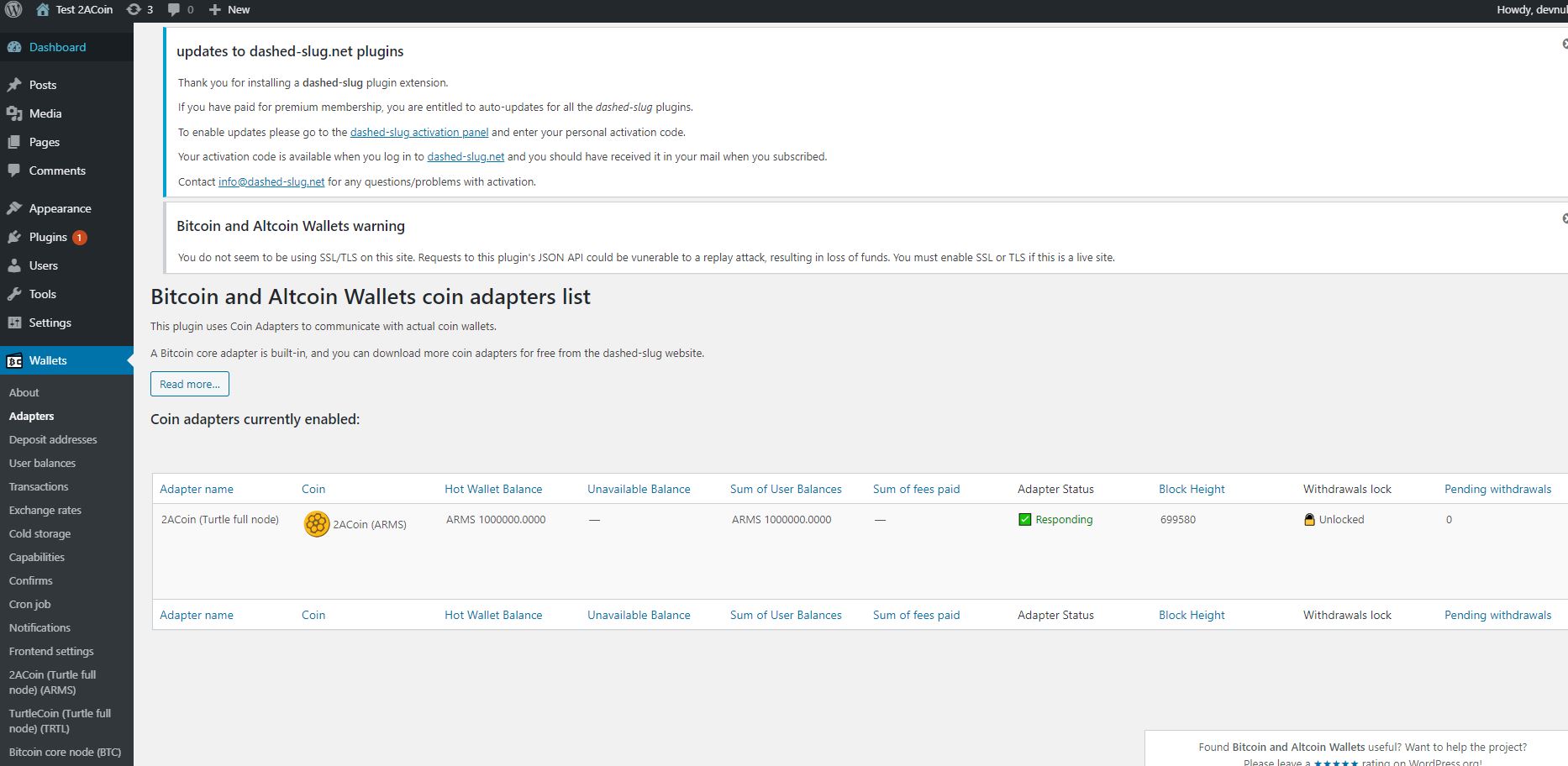Click block height value 699580

[1178, 519]
